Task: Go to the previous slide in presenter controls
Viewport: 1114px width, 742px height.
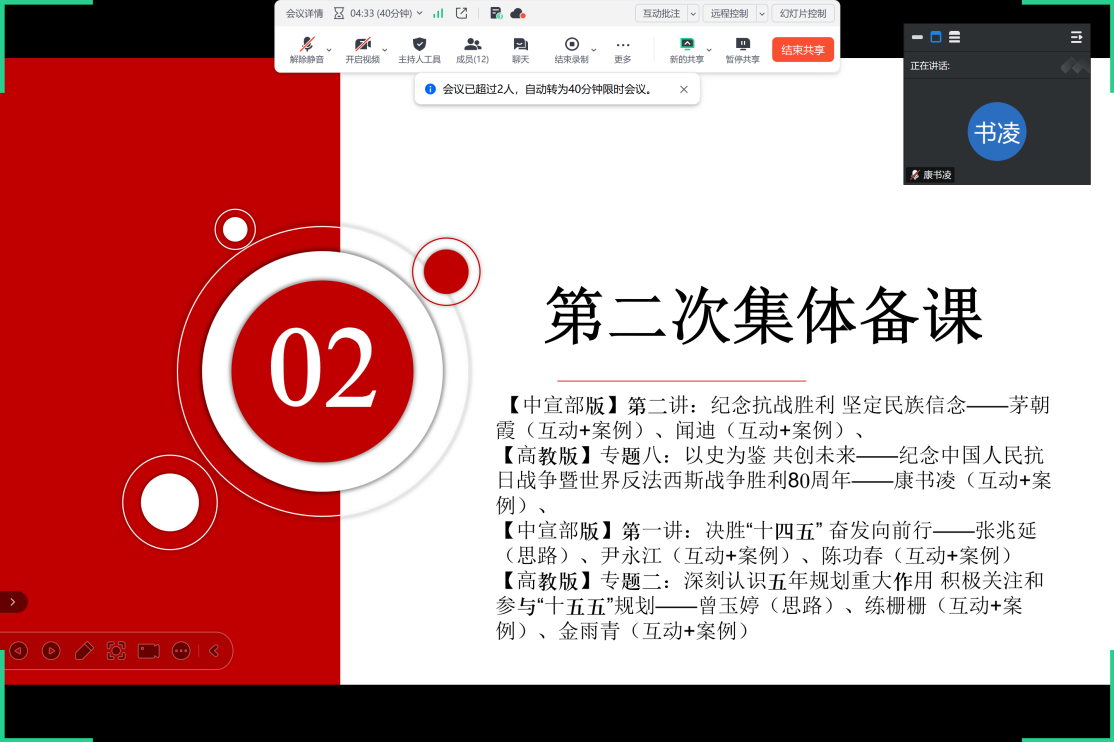Action: (x=18, y=651)
